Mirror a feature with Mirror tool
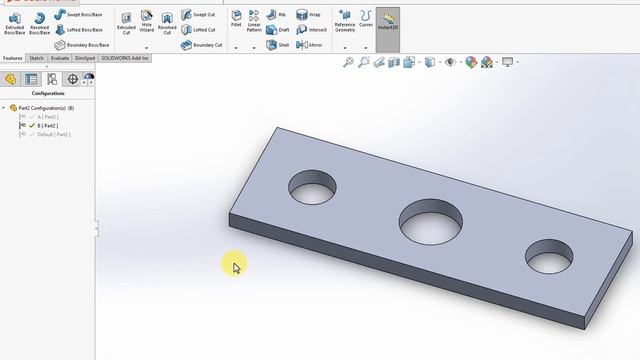The width and height of the screenshot is (640, 360). pos(309,45)
